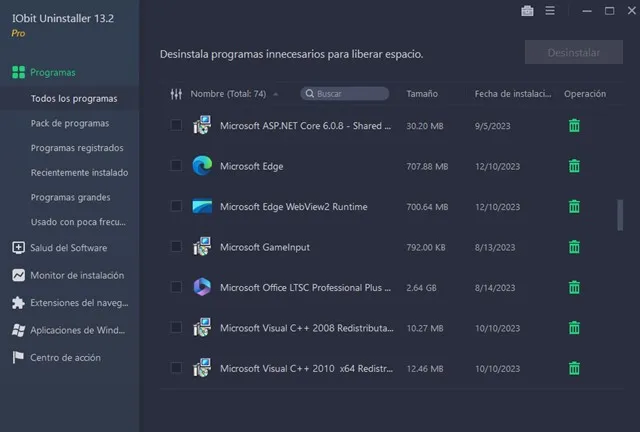Click the toolbox icon in title bar
640x432 pixels.
pyautogui.click(x=527, y=11)
